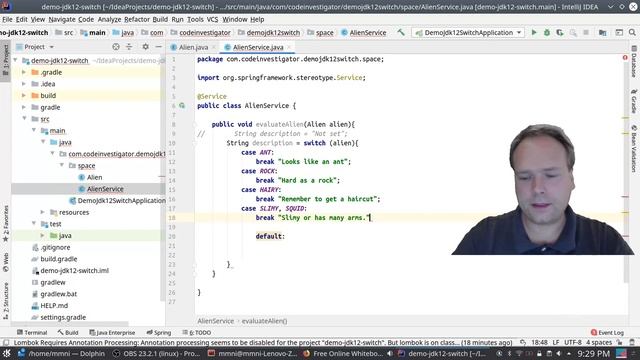
Task: Open the File menu
Action: [x=7, y=19]
